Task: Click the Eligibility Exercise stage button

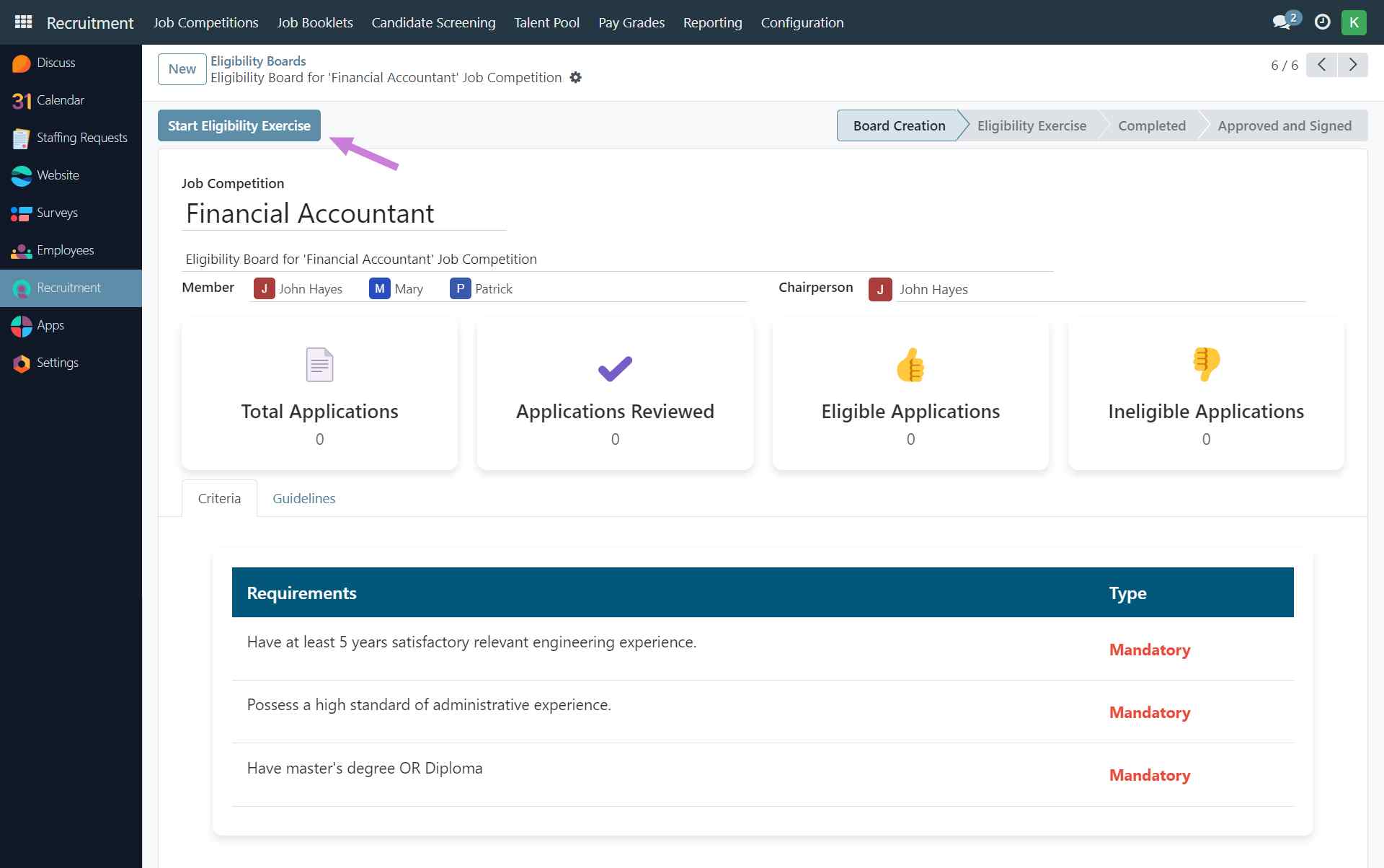Action: click(x=1032, y=125)
